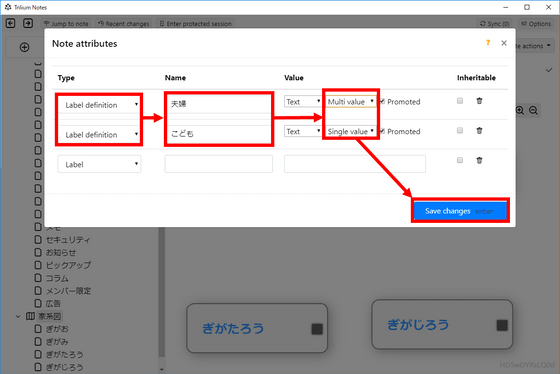Click the empty Value field in Label row
Viewport: 560px width, 374px height.
(x=355, y=164)
